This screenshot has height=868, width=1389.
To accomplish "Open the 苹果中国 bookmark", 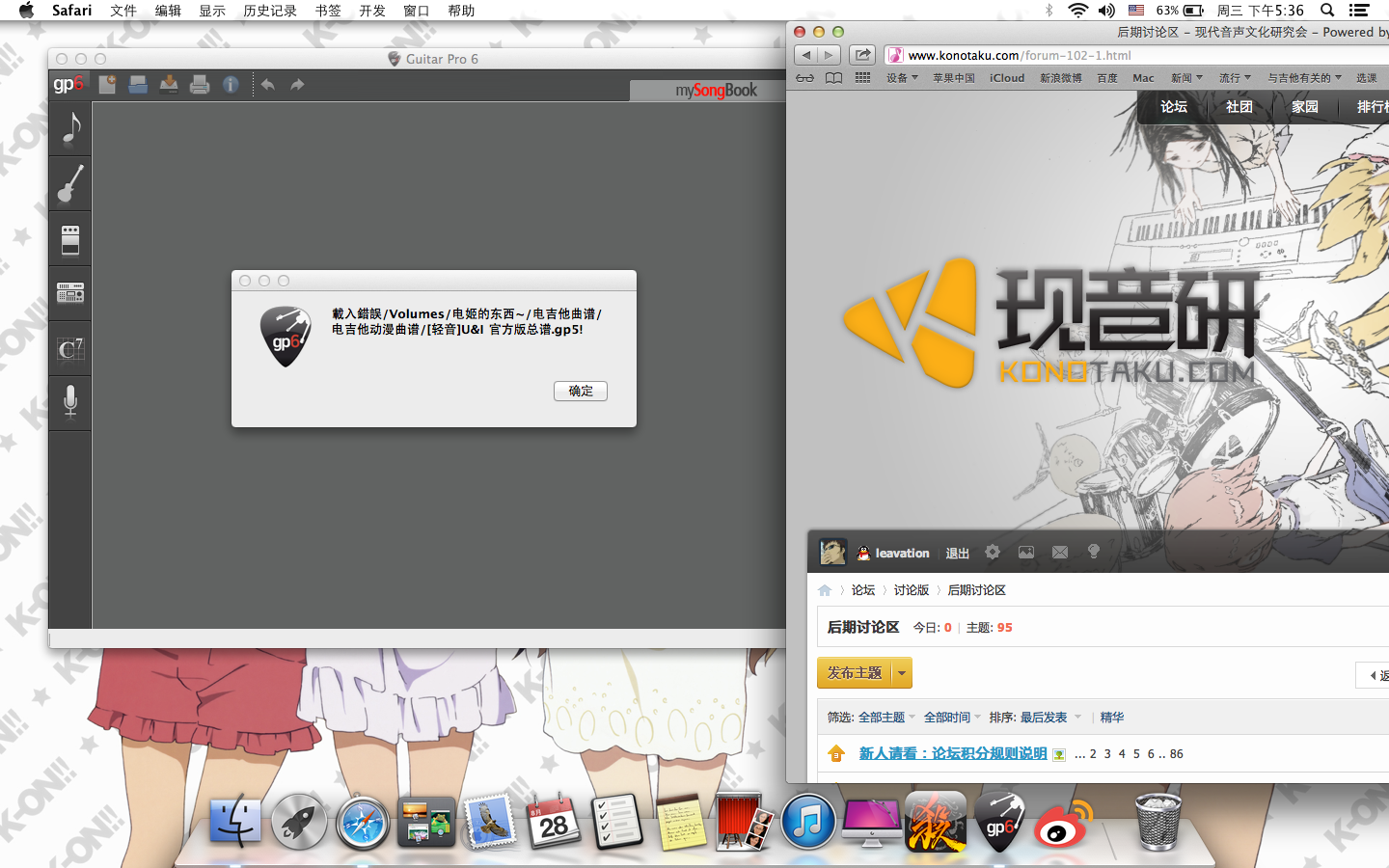I will tap(953, 78).
